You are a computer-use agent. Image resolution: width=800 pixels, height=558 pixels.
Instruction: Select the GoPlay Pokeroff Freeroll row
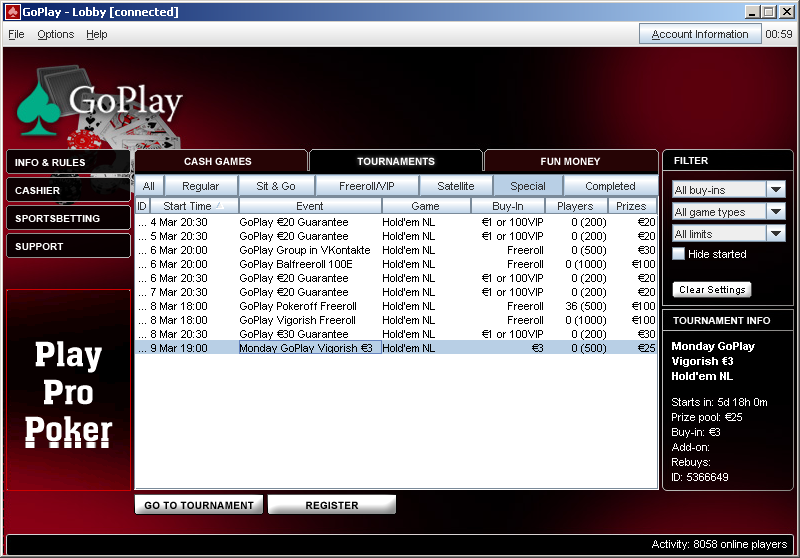298,306
